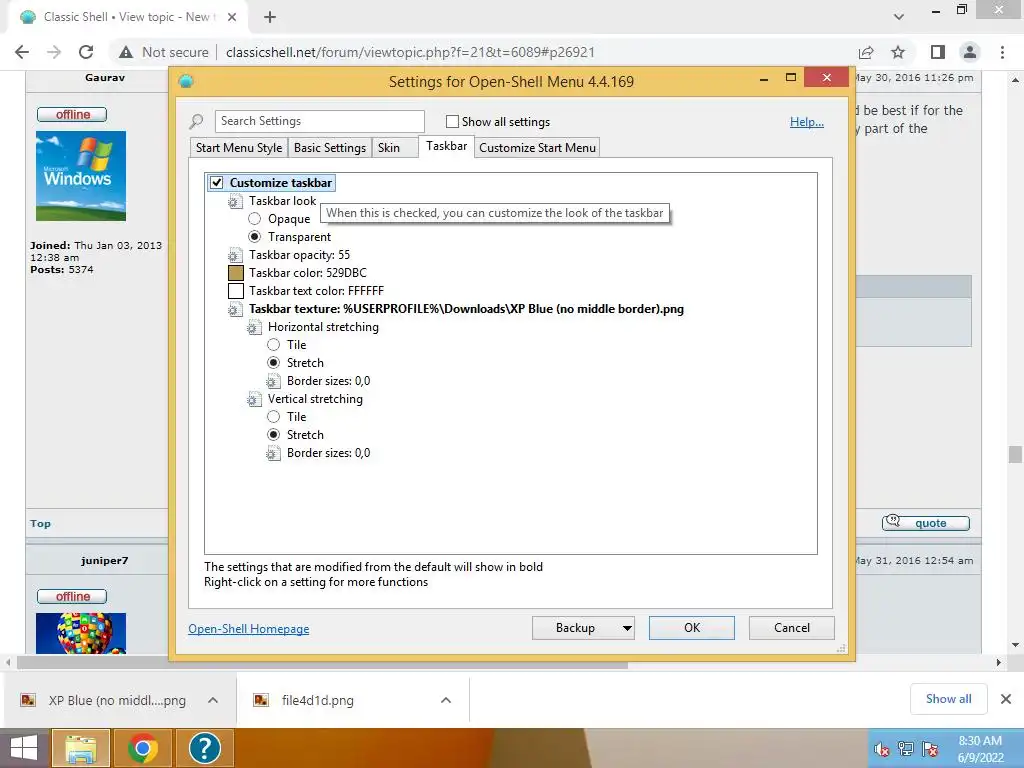This screenshot has width=1024, height=768.
Task: Open the Chrome tab search chevron
Action: tap(899, 17)
